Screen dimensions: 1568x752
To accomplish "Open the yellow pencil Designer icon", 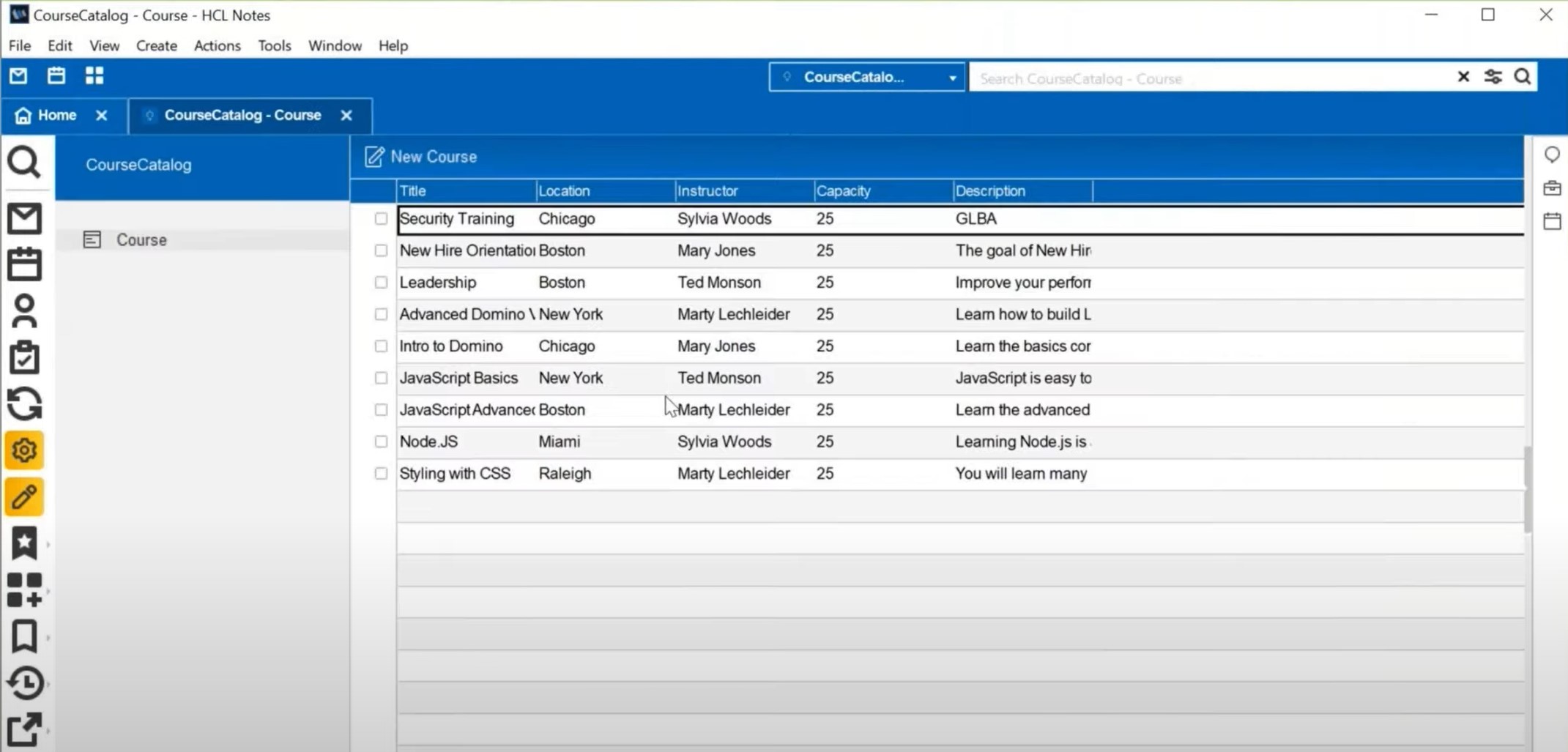I will pyautogui.click(x=24, y=497).
